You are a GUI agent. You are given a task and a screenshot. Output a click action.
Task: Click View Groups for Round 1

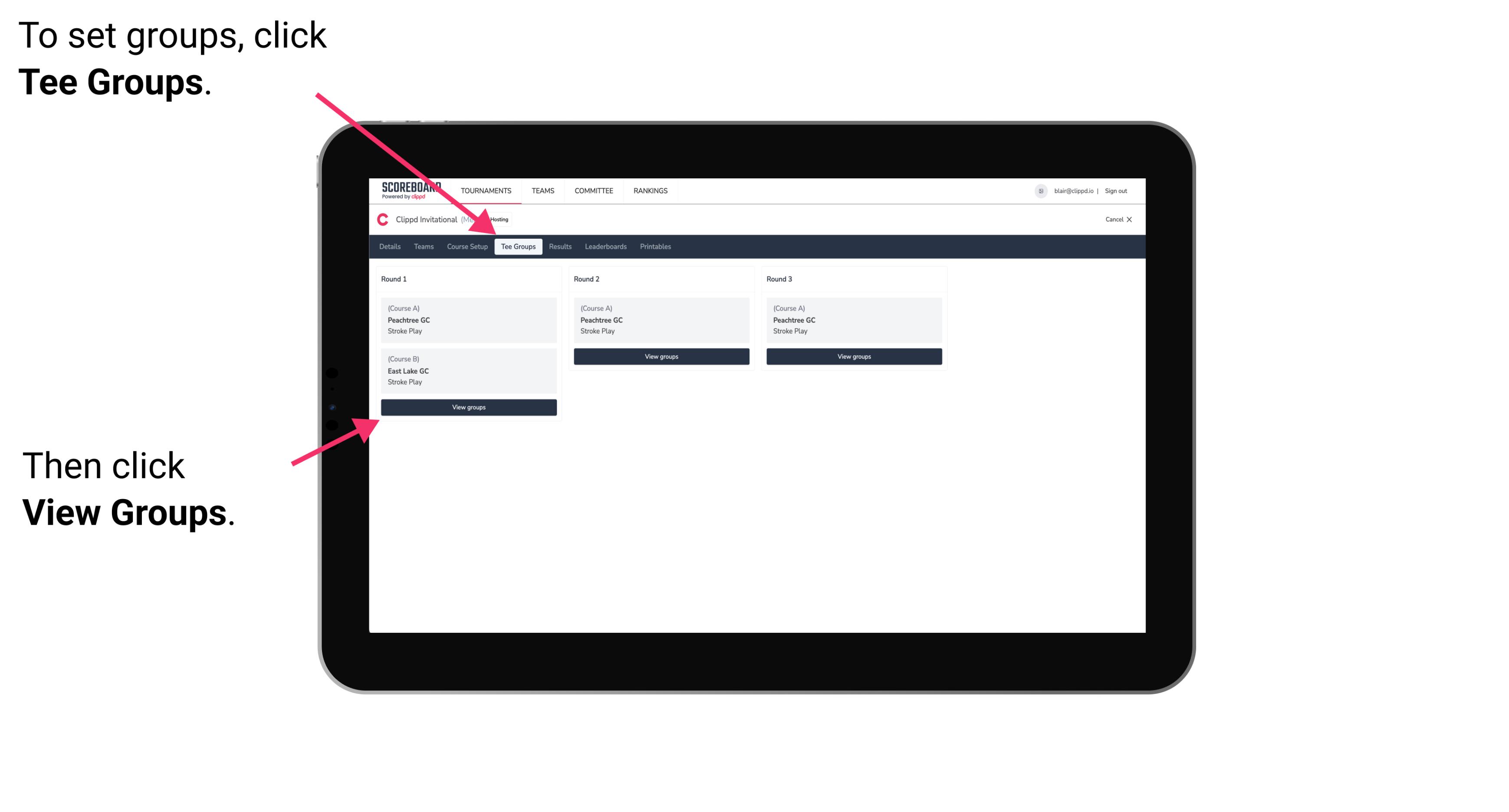[469, 408]
